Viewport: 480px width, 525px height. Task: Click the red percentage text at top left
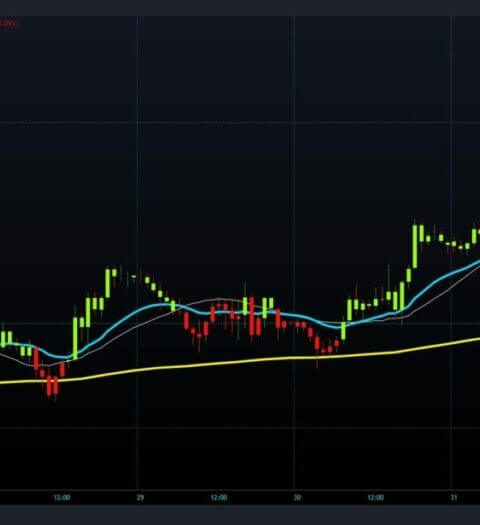click(x=8, y=23)
